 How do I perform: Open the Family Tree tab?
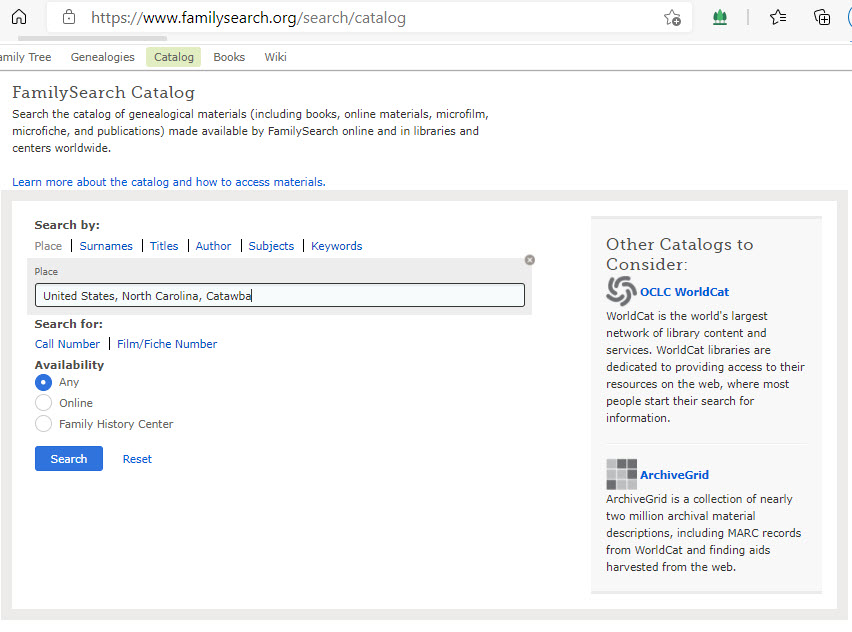[x=26, y=57]
